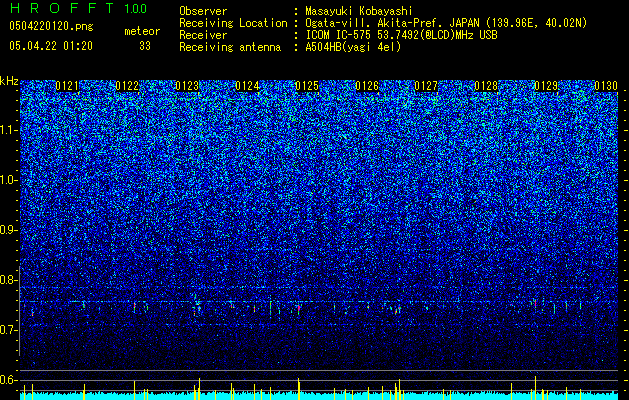629x400 pixels.
Task: Click the receiver ICOM IC-575 text
Action: (x=401, y=35)
